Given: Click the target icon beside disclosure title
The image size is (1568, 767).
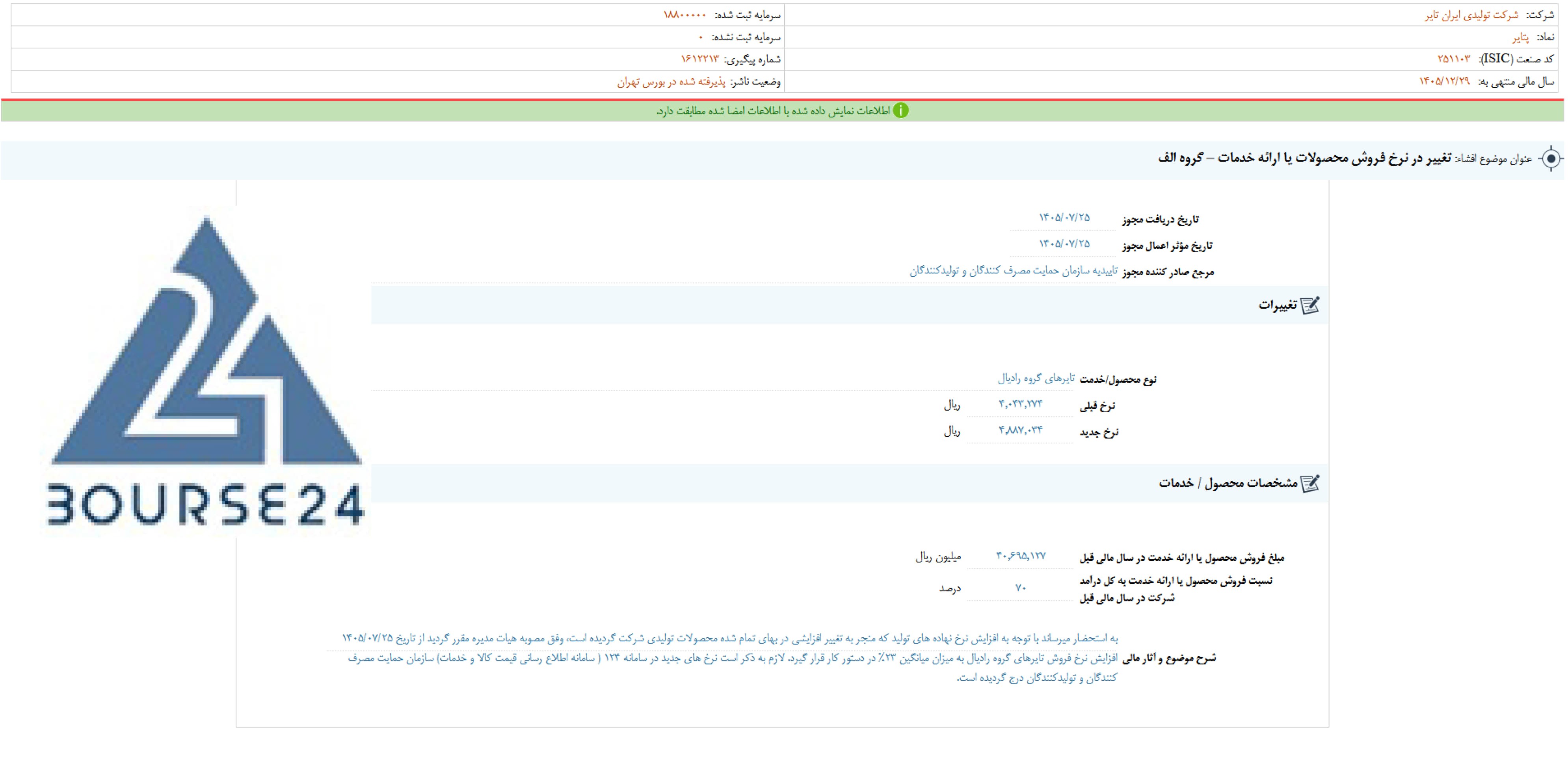Looking at the screenshot, I should point(1551,159).
